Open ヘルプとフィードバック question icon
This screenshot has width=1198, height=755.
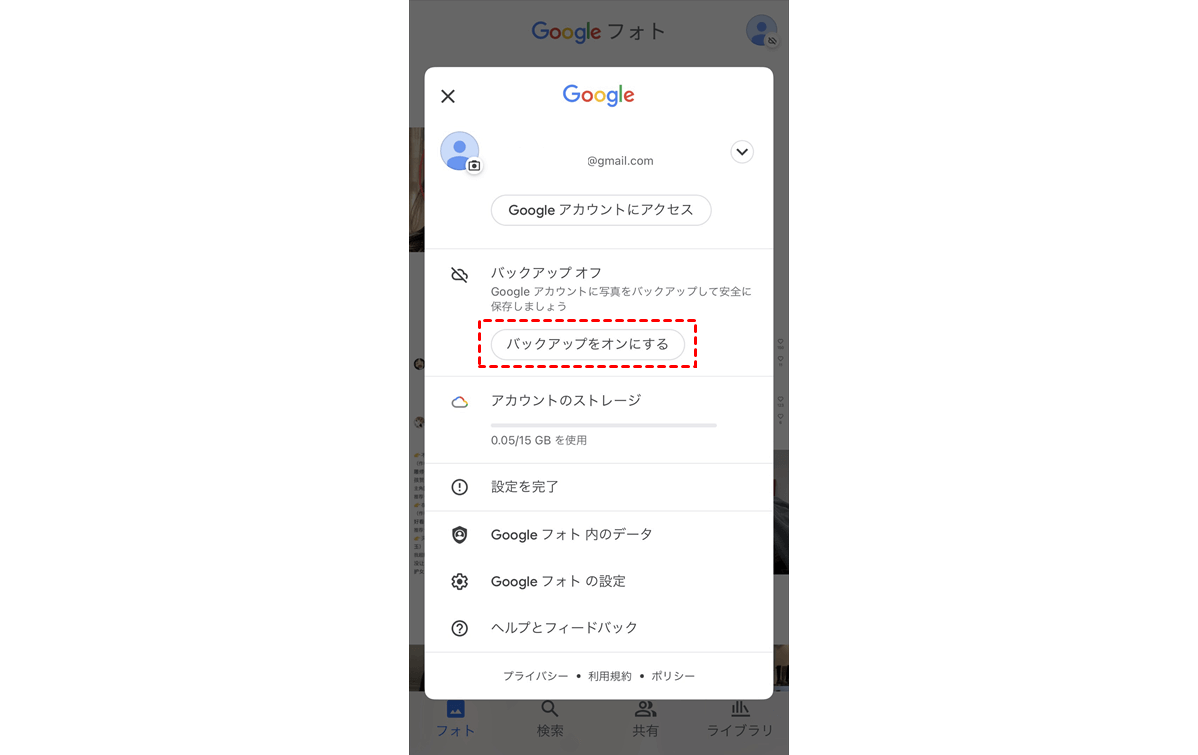point(459,628)
